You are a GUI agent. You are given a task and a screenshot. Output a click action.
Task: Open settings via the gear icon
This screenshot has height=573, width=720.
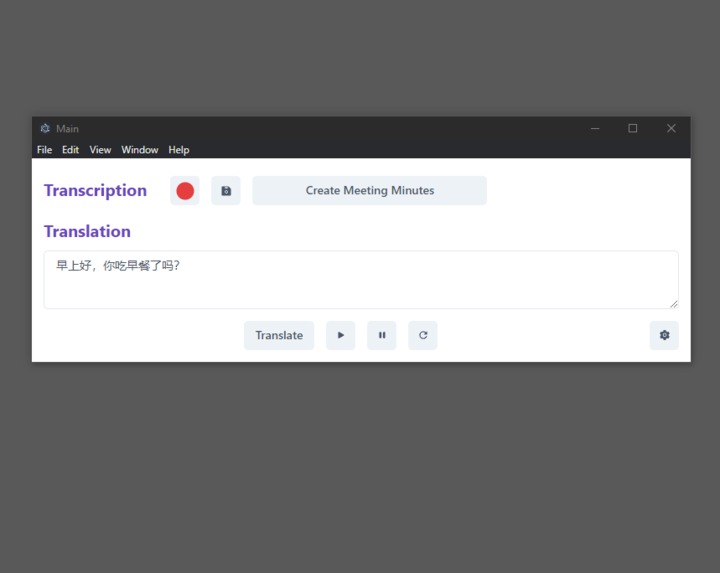pyautogui.click(x=664, y=335)
